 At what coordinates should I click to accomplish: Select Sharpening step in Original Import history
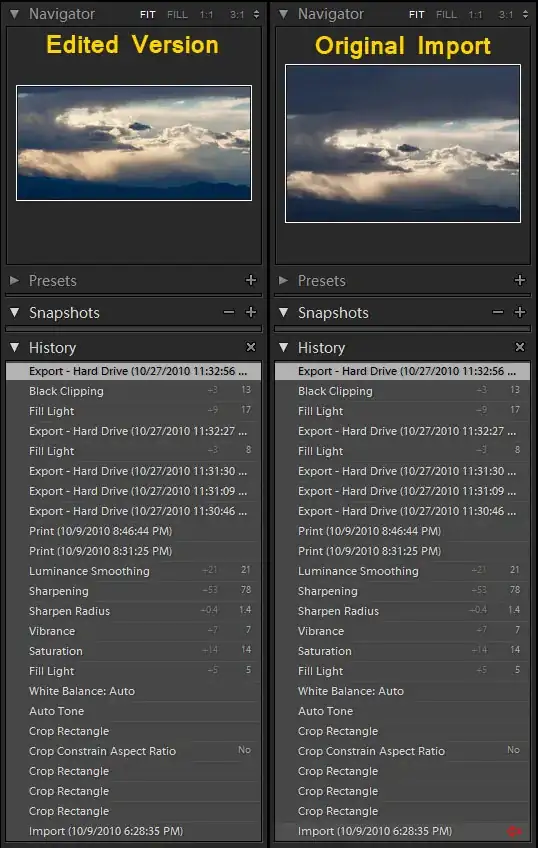402,591
